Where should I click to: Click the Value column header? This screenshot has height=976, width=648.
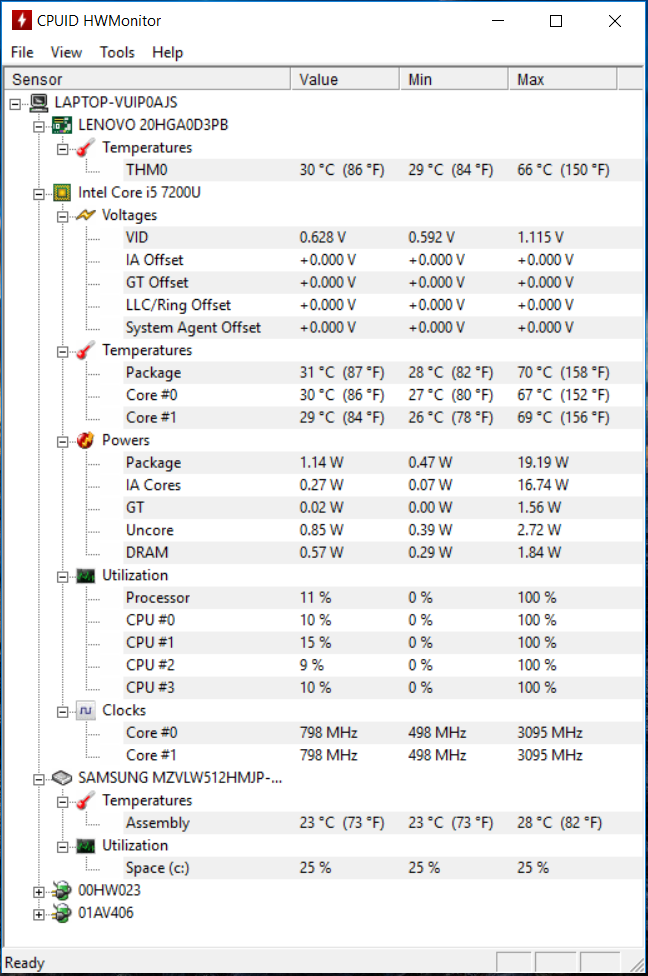click(345, 80)
